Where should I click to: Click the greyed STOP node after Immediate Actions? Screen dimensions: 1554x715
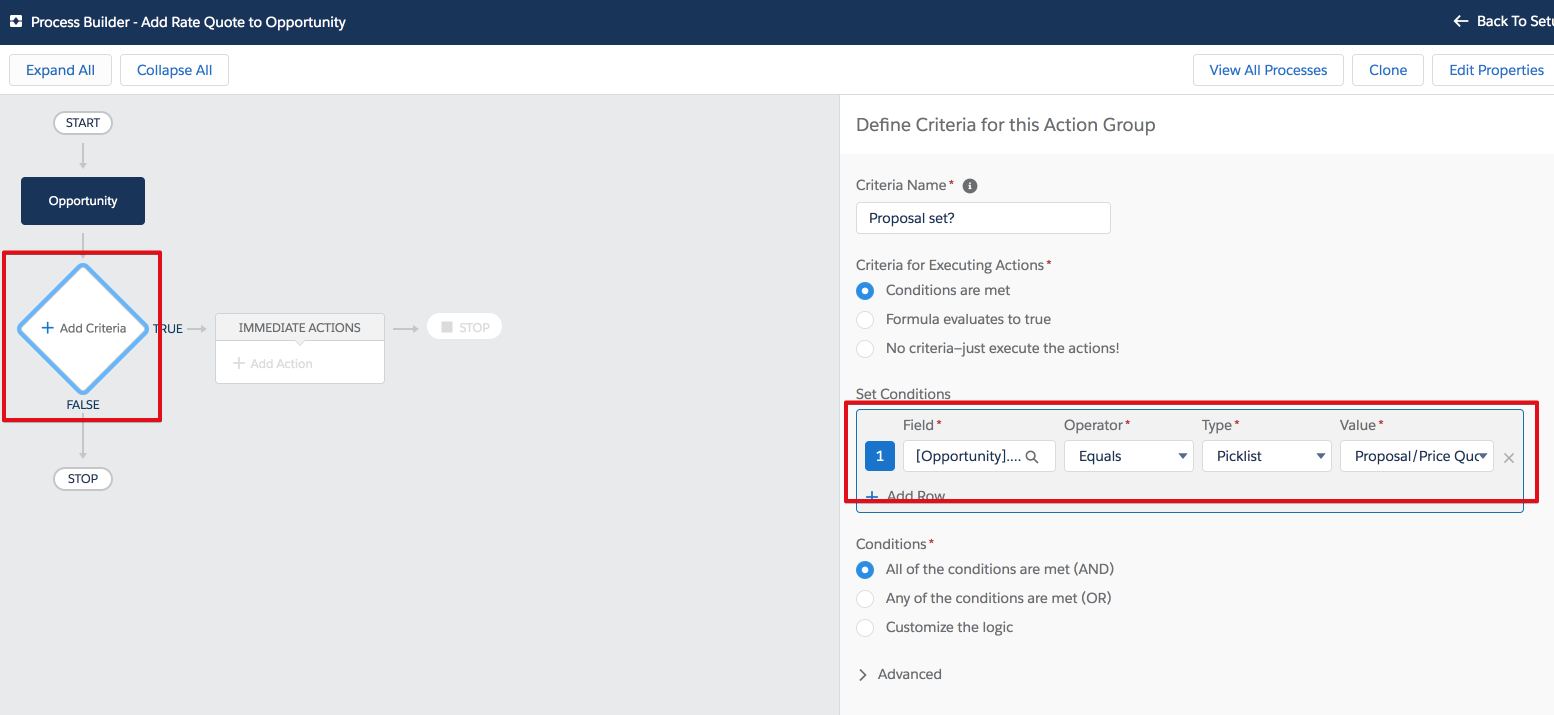coord(464,327)
